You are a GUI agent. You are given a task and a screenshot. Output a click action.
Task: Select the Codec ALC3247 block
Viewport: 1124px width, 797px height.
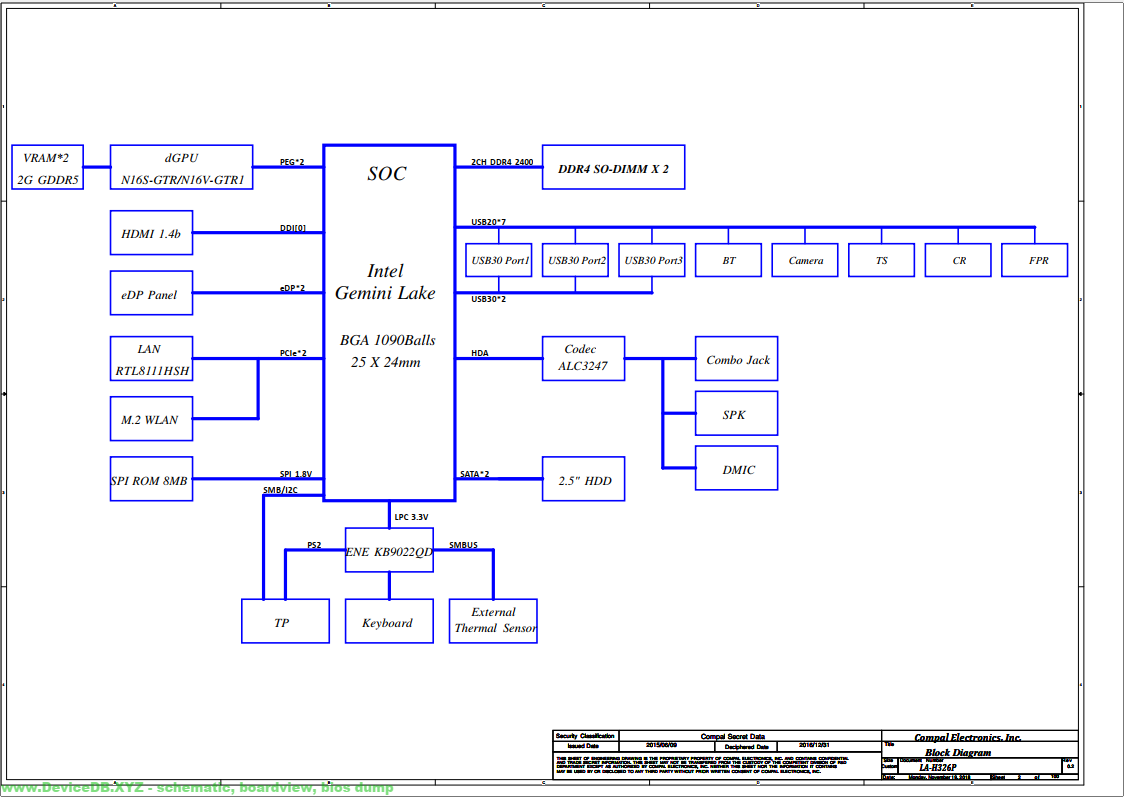(x=584, y=358)
